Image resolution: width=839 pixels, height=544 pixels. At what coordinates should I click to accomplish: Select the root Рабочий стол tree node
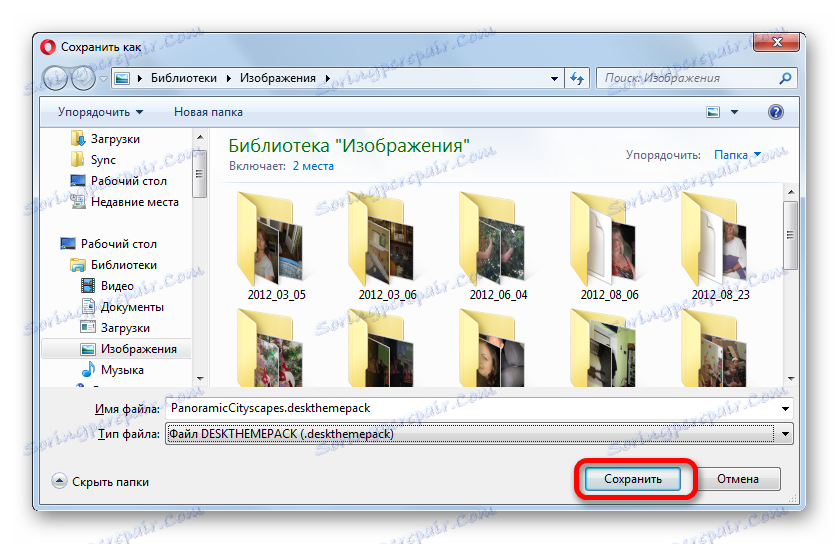coord(119,244)
